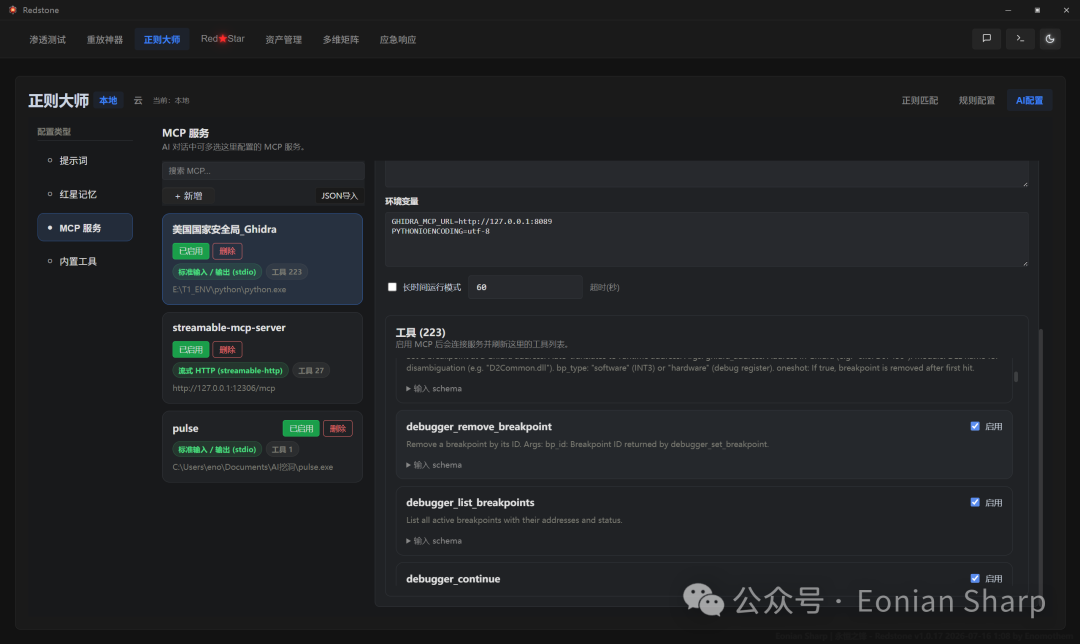Toggle 已启用 on the pulse server
The image size is (1080, 644).
[x=301, y=428]
